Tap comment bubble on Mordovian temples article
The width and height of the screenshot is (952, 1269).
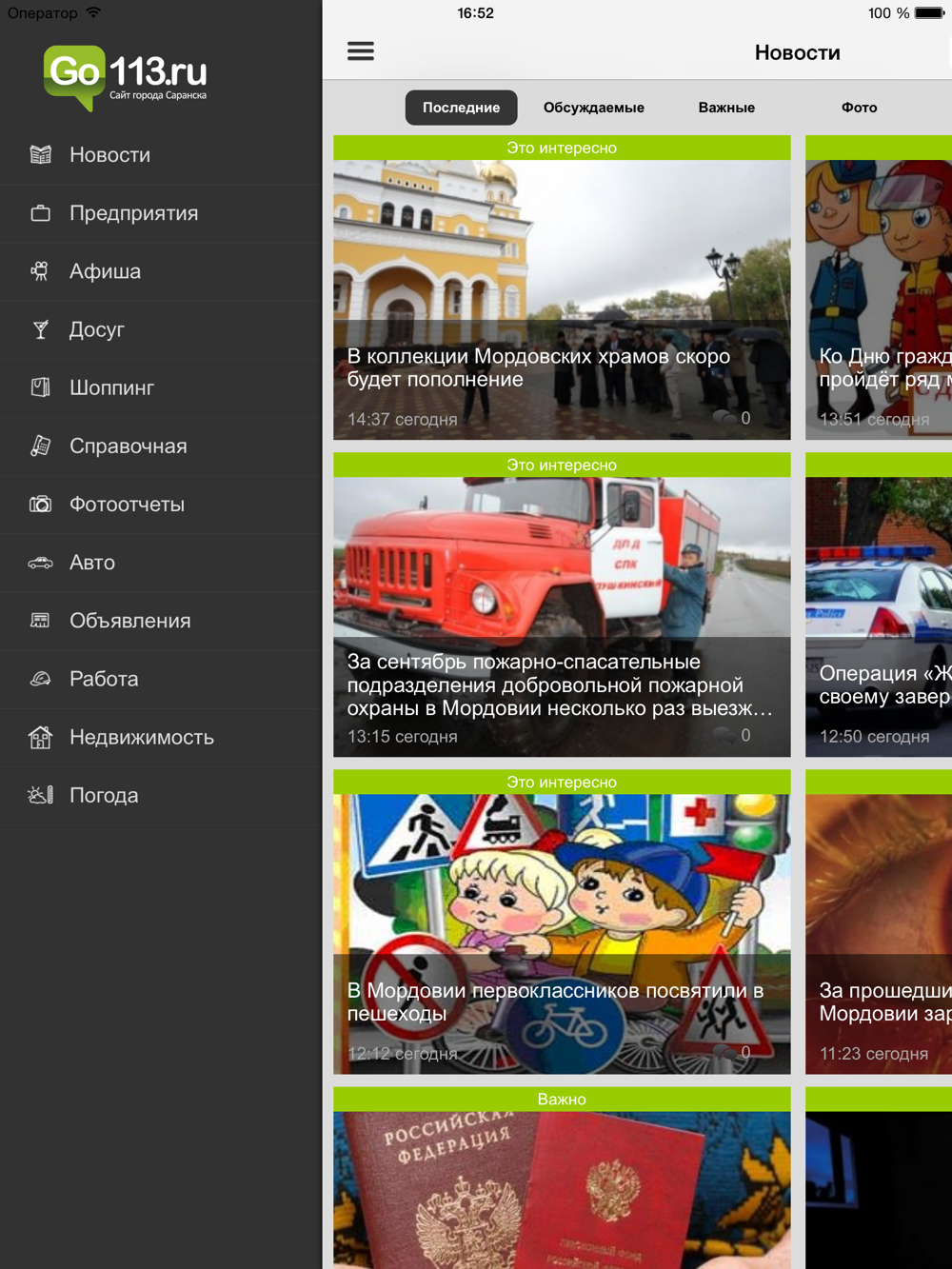tap(724, 418)
